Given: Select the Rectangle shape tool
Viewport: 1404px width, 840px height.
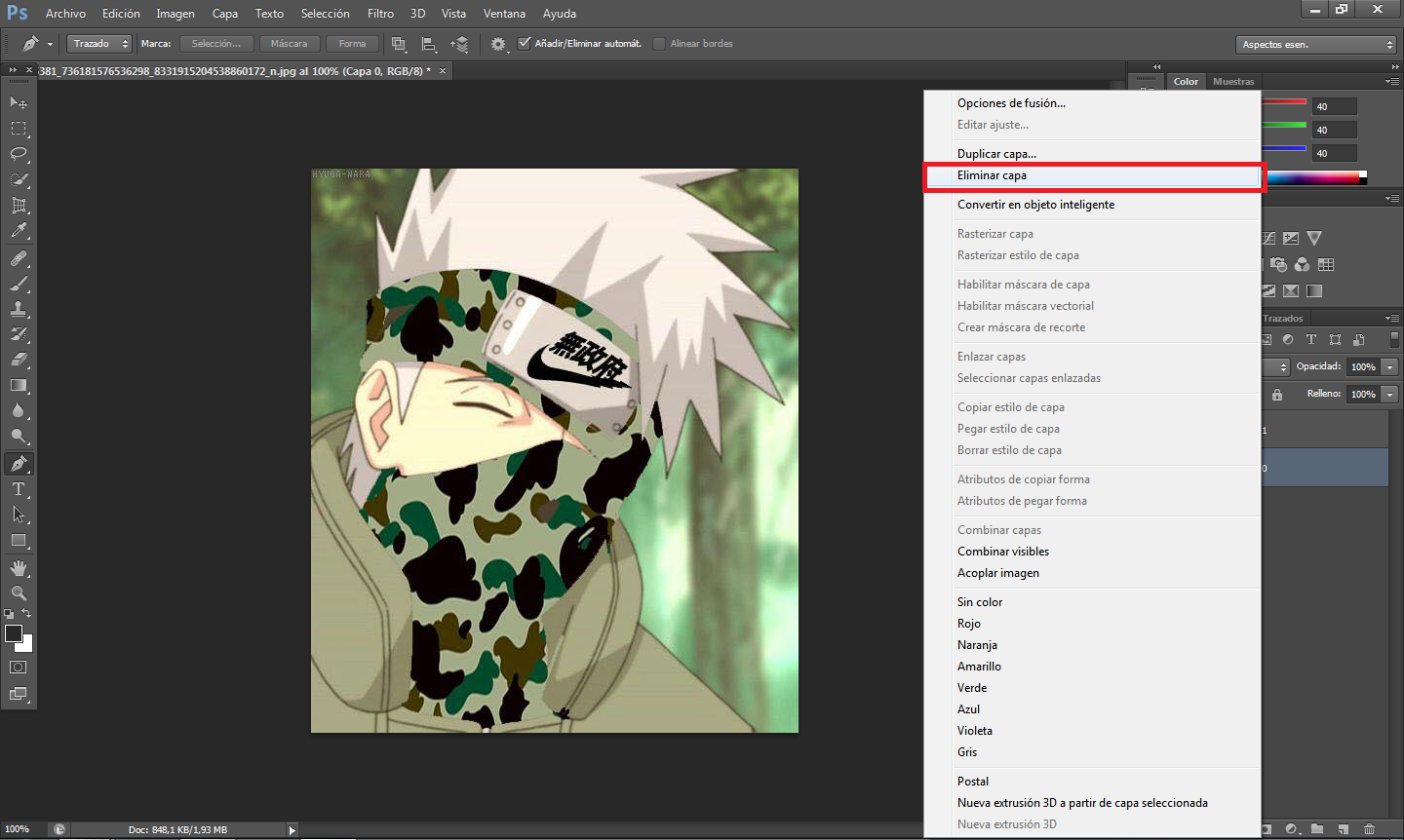Looking at the screenshot, I should click(19, 540).
